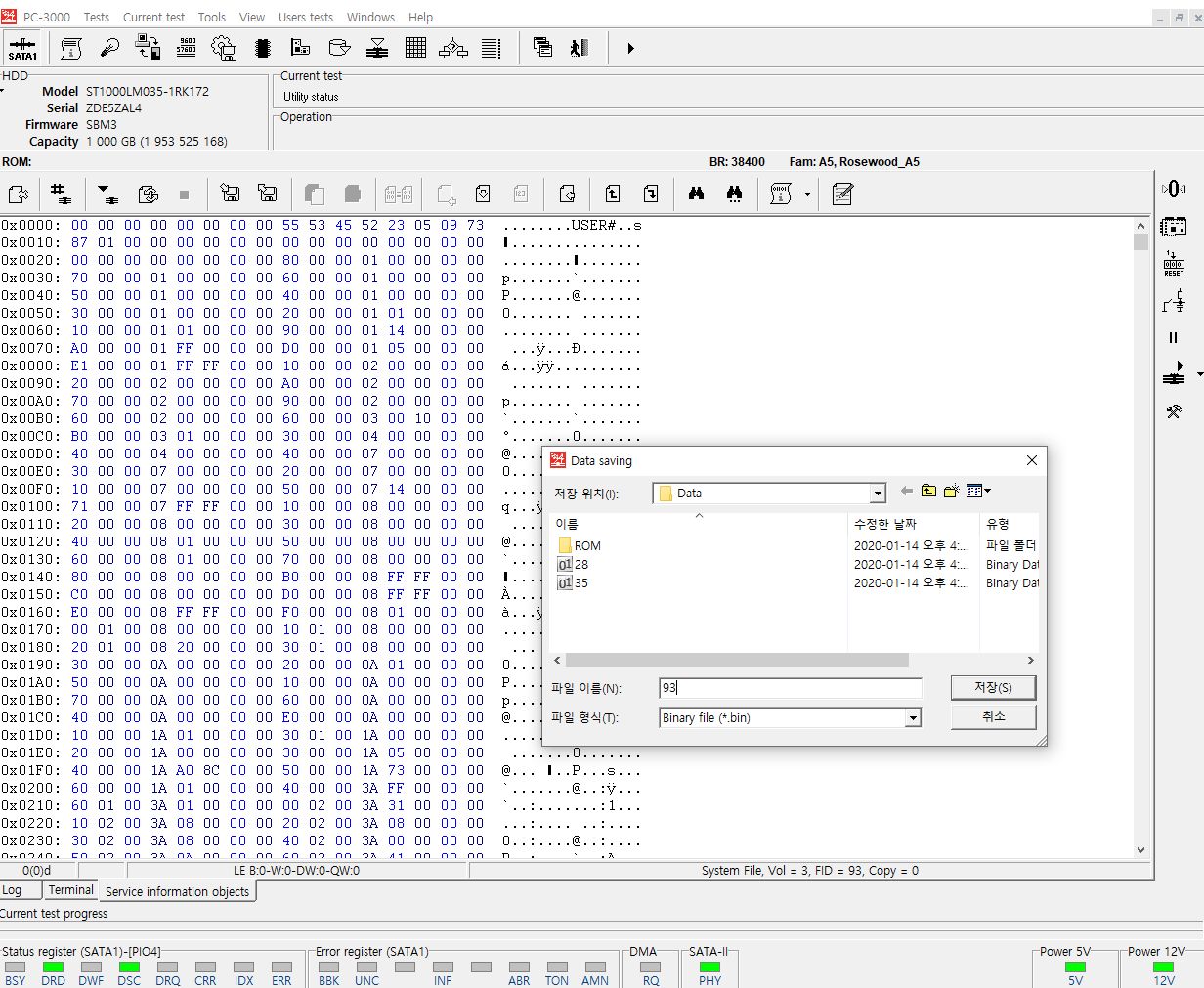
Task: Click the file name input field
Action: (790, 688)
